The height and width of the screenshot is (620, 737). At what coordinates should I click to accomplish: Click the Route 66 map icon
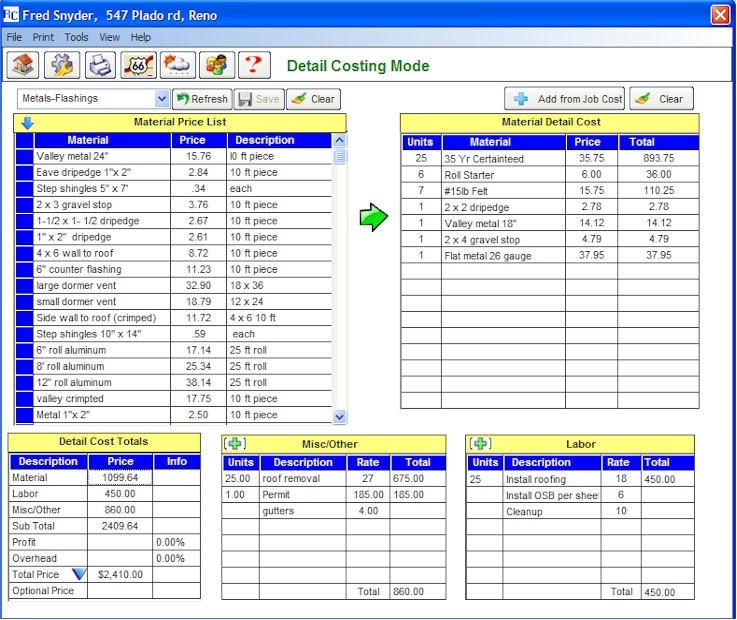(x=139, y=66)
